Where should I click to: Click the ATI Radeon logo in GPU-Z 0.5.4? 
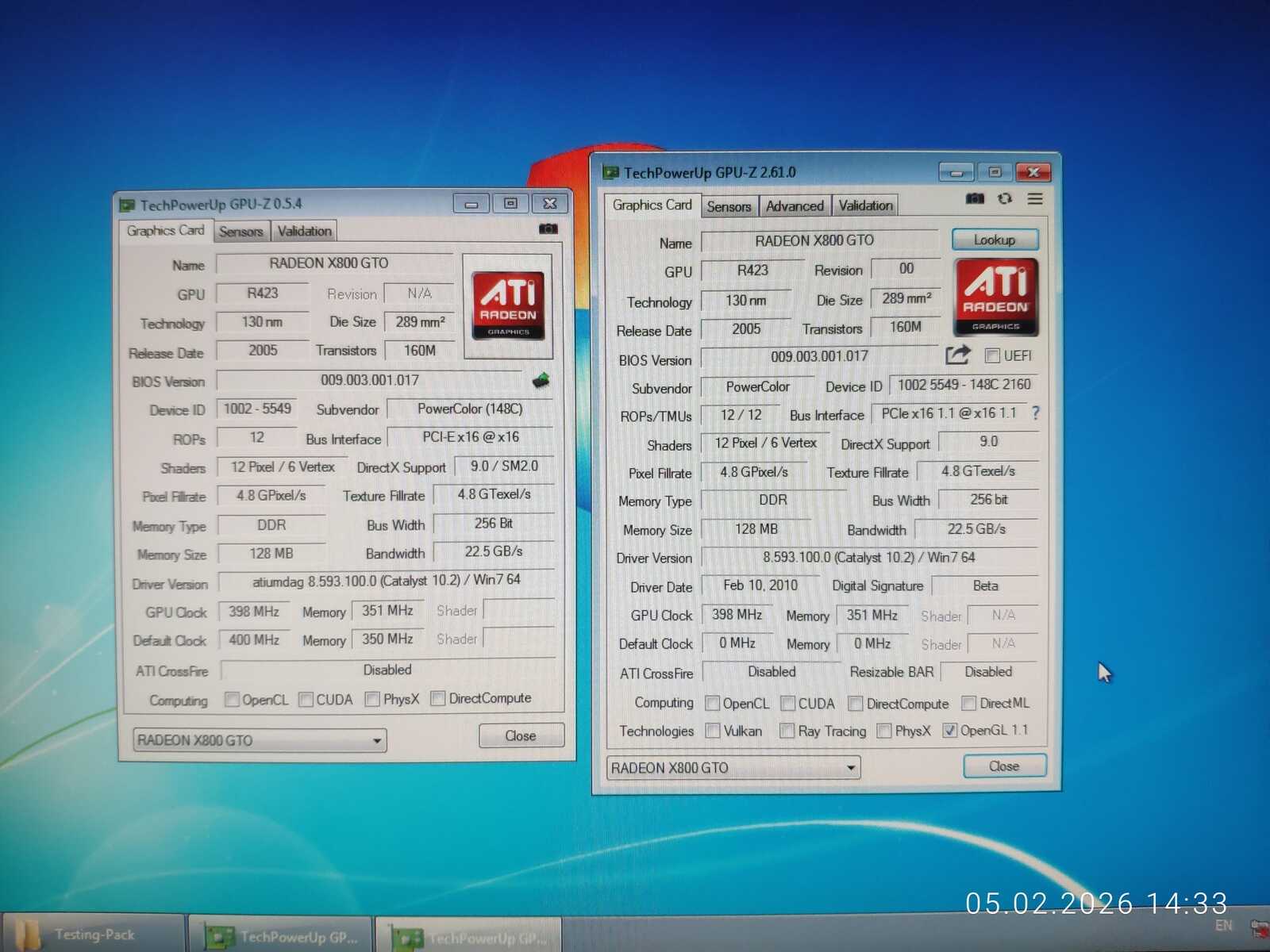(x=508, y=305)
